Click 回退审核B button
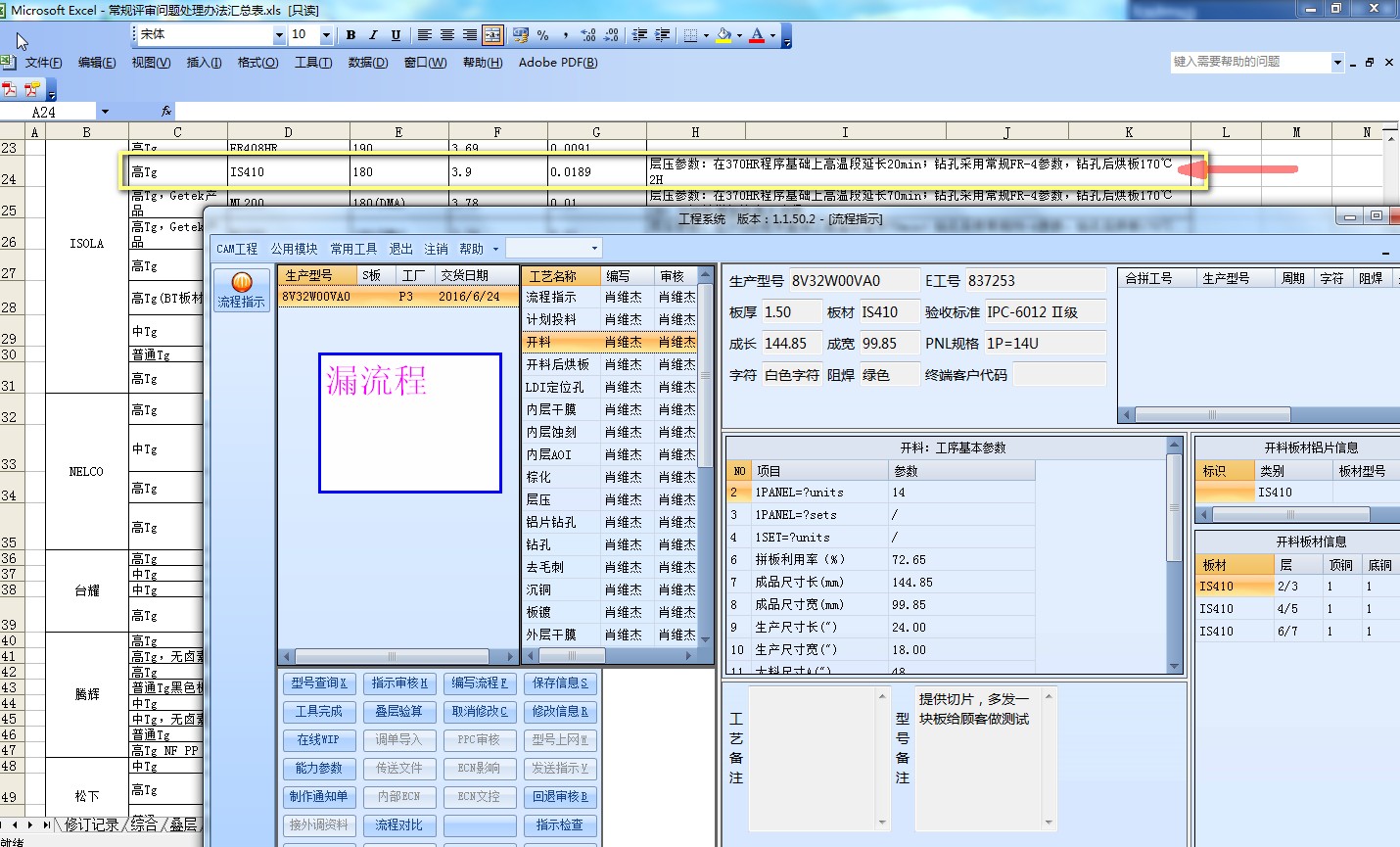1400x847 pixels. [x=560, y=796]
